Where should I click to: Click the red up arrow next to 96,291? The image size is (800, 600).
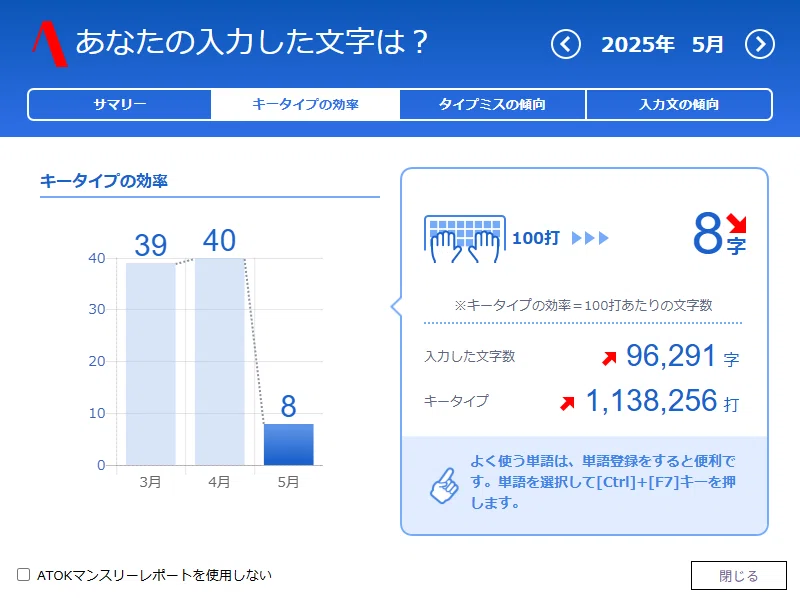pyautogui.click(x=609, y=358)
